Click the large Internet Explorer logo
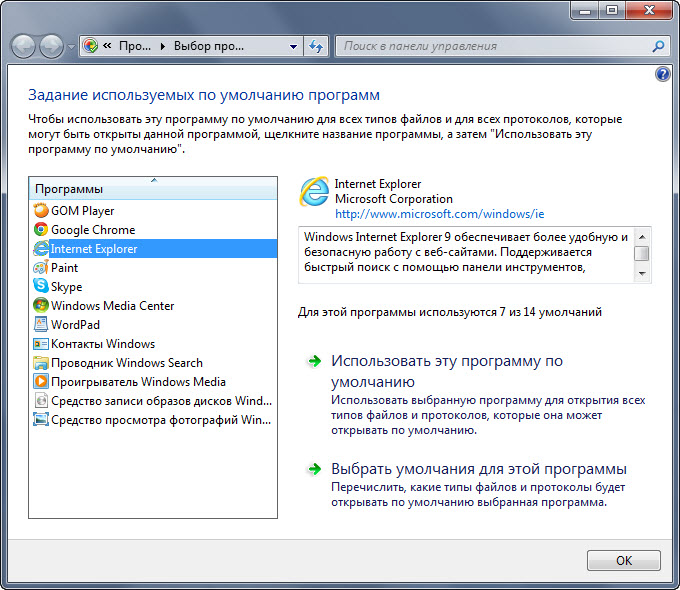The height and width of the screenshot is (590, 680). tap(314, 192)
